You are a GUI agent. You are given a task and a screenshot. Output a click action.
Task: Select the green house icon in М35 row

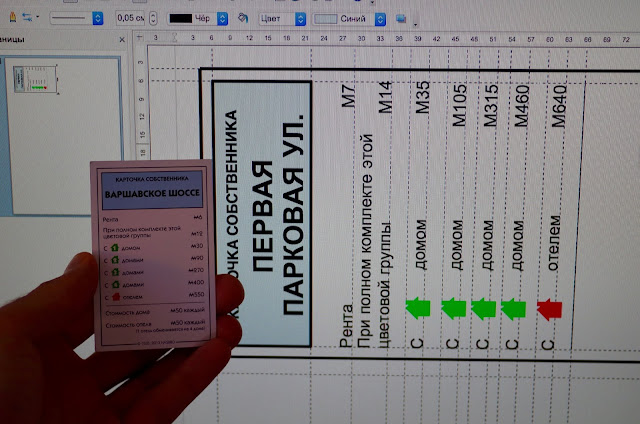pos(418,308)
